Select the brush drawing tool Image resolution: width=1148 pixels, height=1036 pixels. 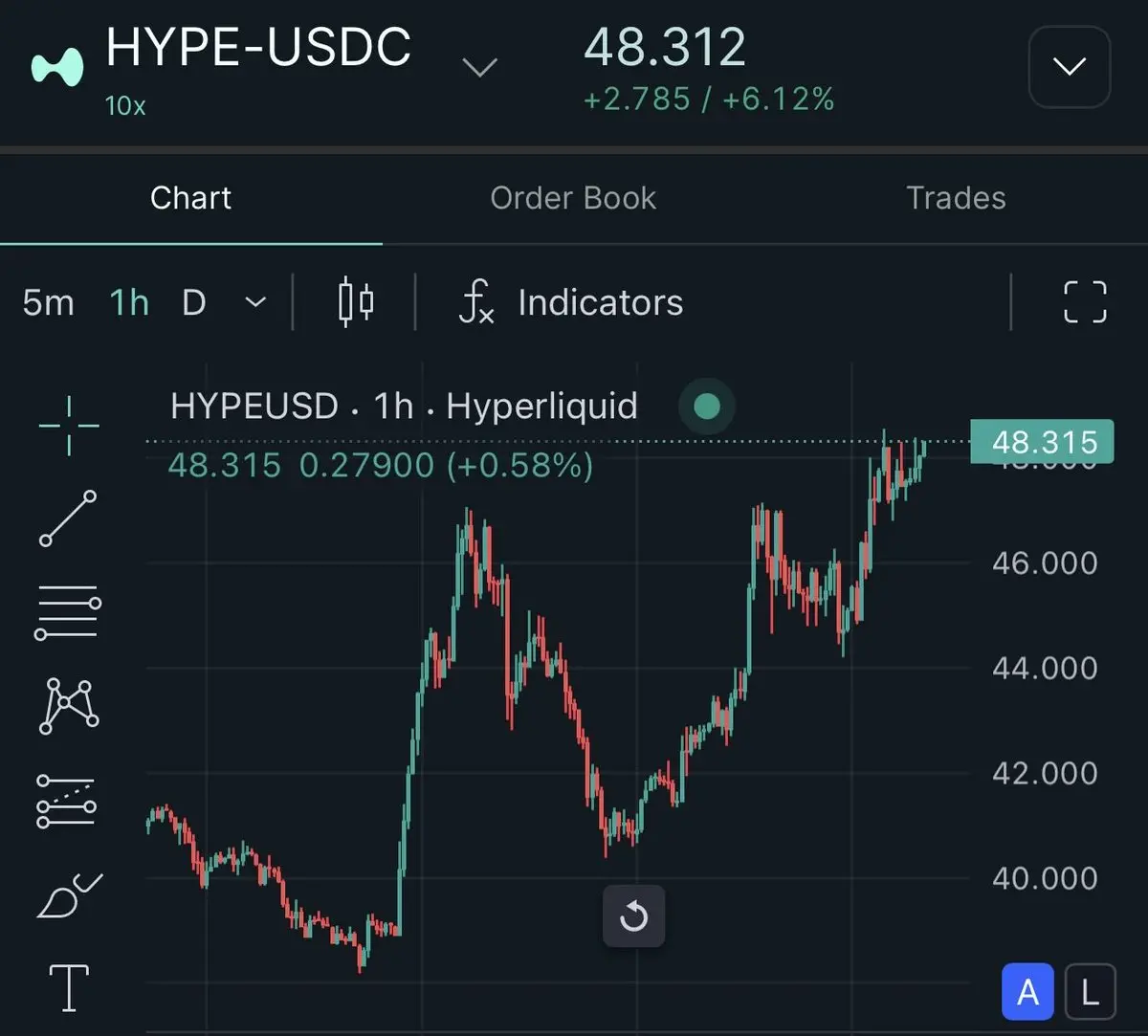[x=69, y=895]
